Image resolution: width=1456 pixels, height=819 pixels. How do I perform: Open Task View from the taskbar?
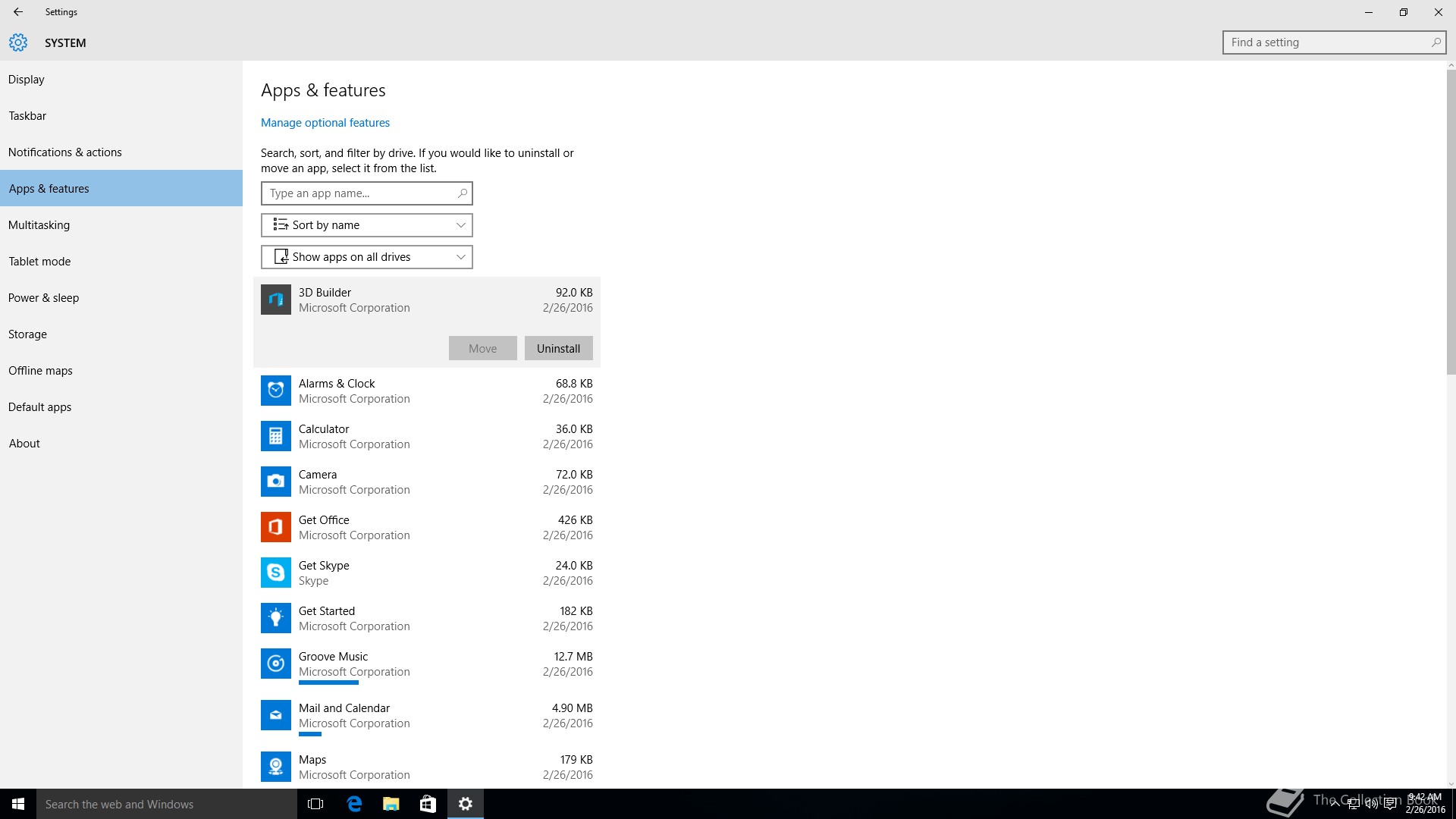click(315, 804)
